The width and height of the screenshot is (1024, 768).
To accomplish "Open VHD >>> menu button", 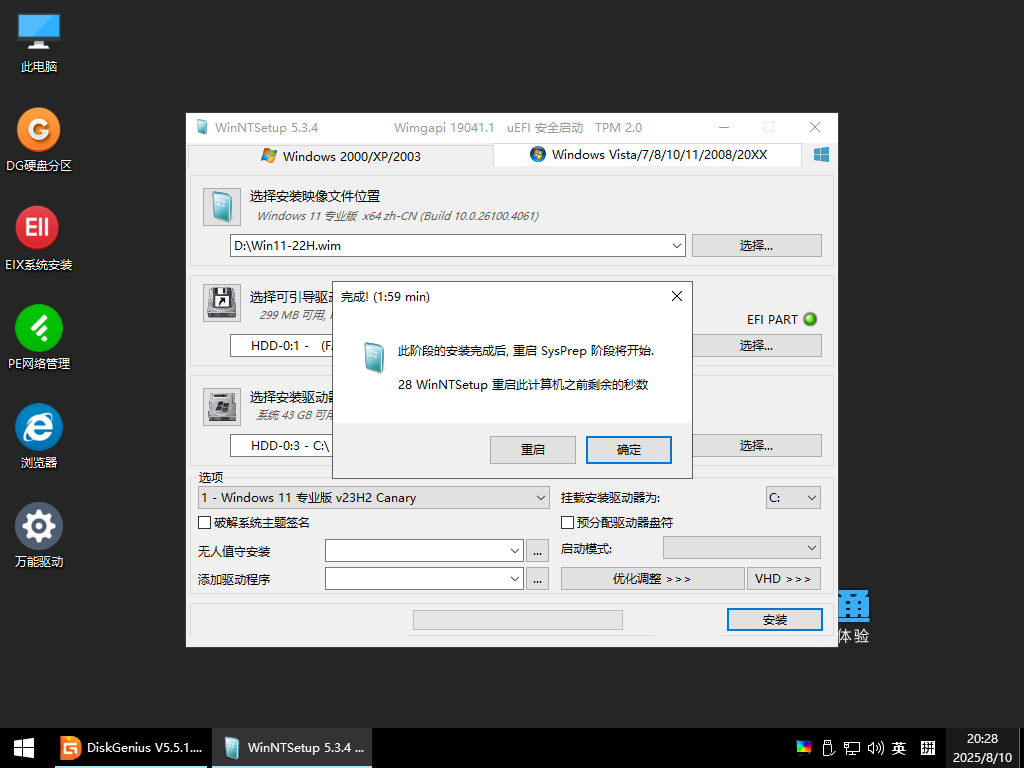I will [x=784, y=579].
